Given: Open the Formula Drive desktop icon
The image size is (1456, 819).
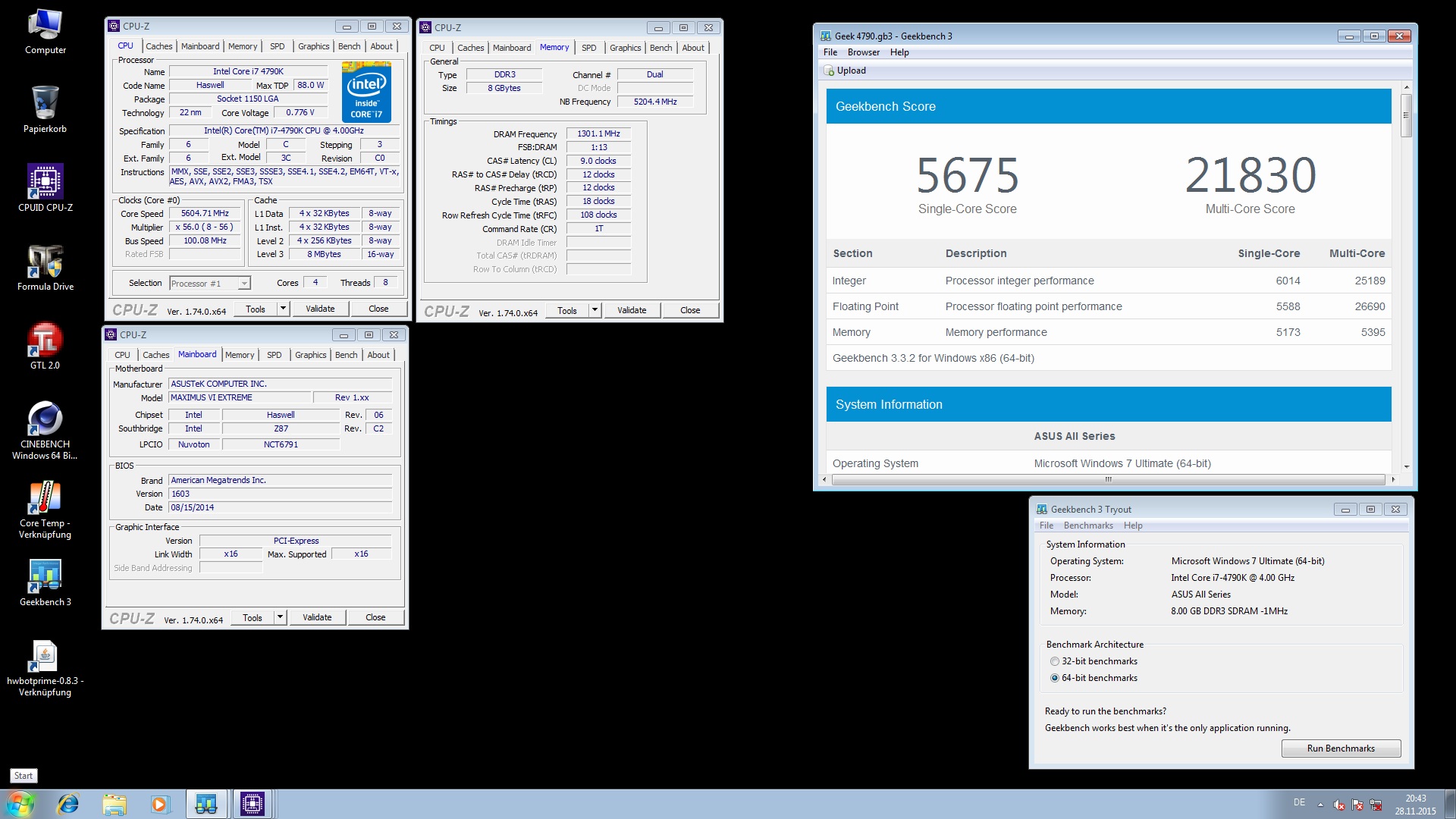Looking at the screenshot, I should click(45, 267).
